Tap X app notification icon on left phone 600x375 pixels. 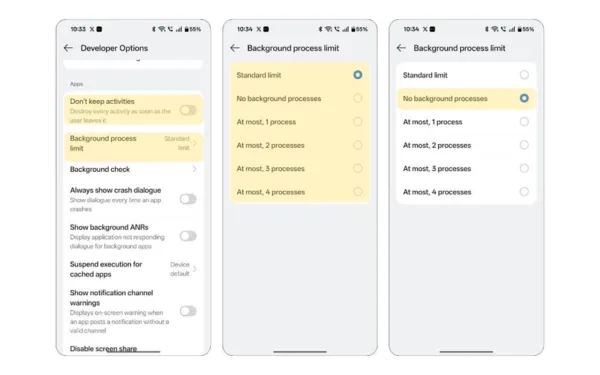point(92,29)
